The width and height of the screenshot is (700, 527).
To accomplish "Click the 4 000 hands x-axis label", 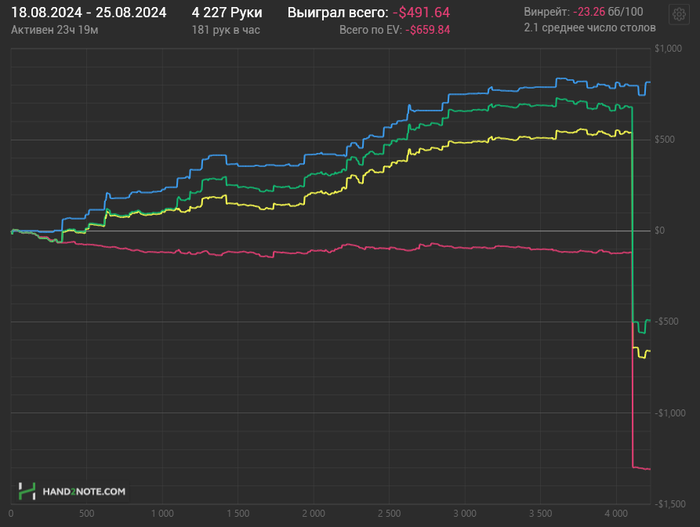I will point(616,514).
